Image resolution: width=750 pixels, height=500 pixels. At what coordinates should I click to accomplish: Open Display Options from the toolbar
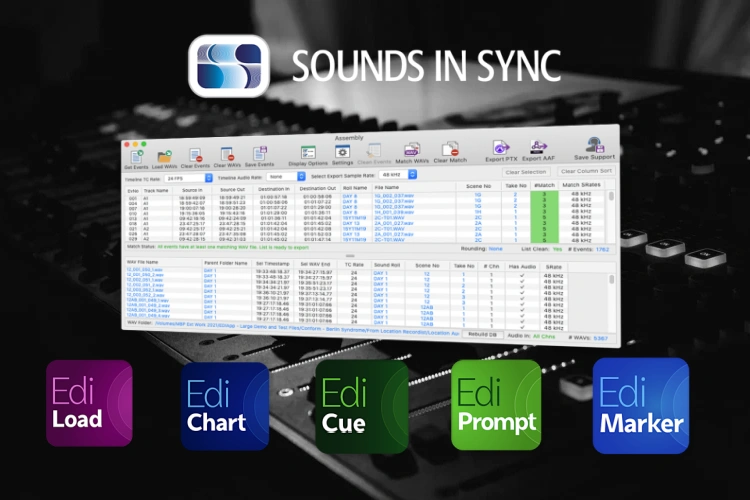click(308, 153)
